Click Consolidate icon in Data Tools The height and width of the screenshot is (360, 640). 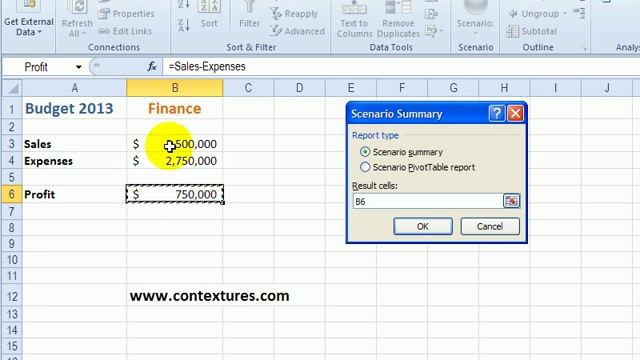(x=431, y=15)
